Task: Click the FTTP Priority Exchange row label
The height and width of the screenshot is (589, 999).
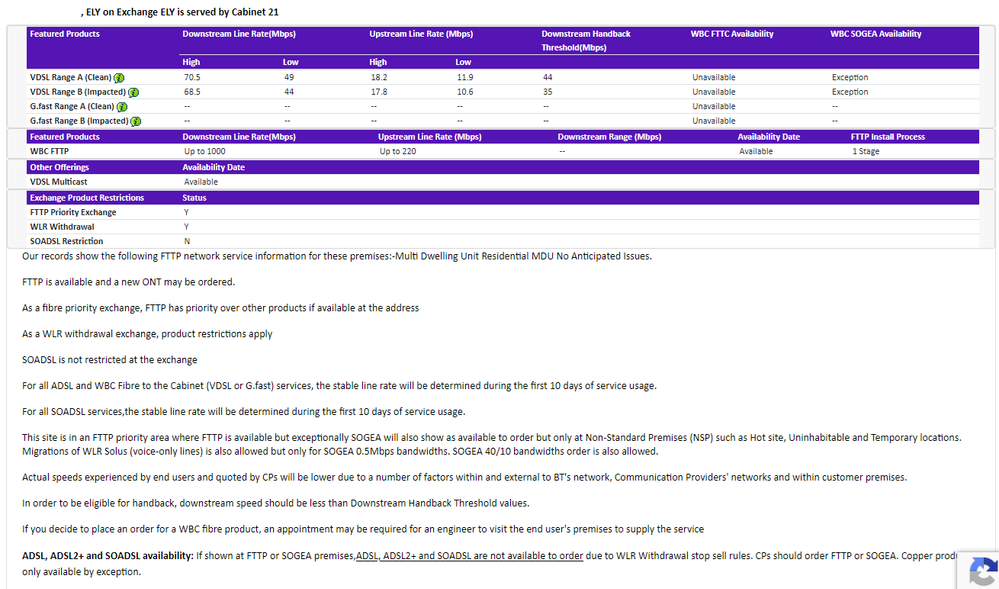Action: pyautogui.click(x=73, y=212)
